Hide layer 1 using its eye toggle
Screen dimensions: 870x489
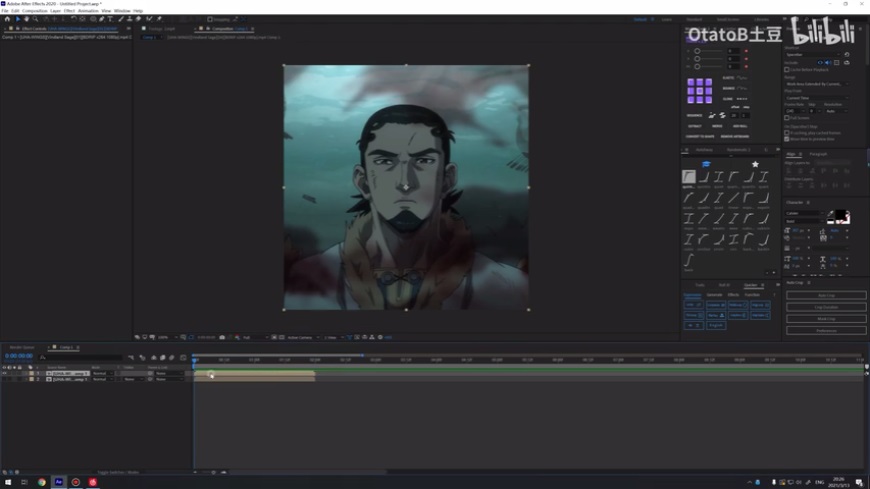pos(4,374)
